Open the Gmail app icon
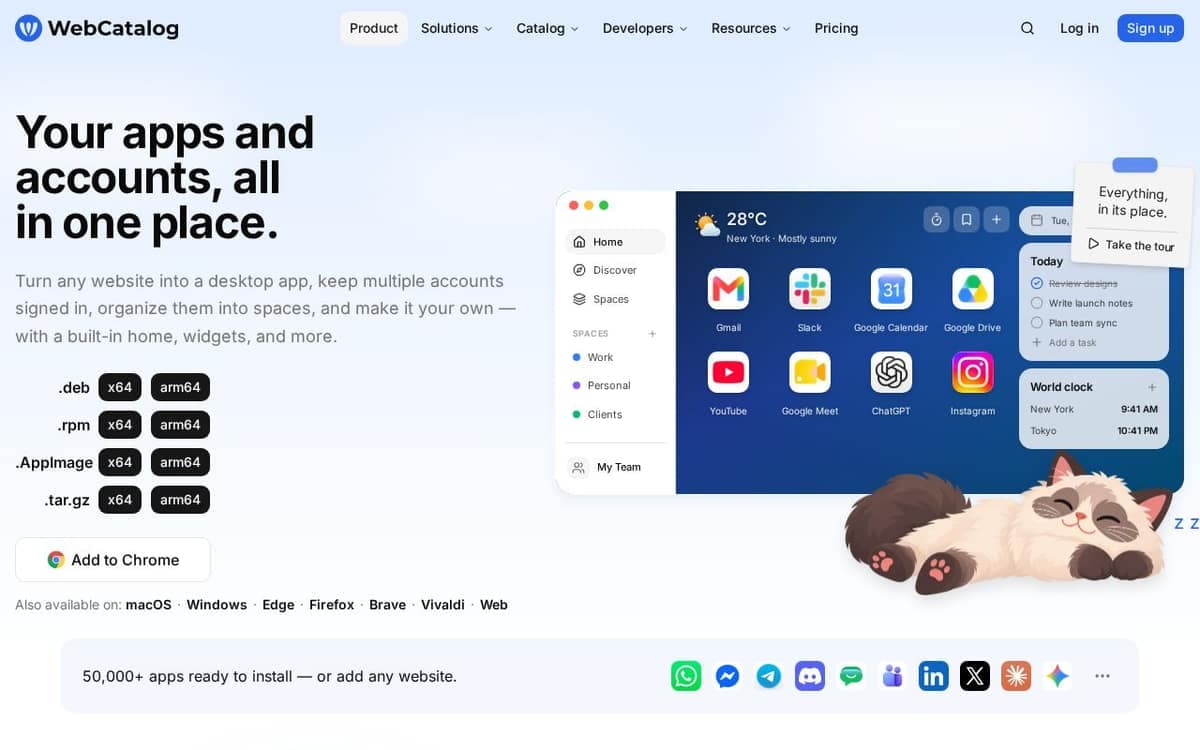This screenshot has height=750, width=1200. click(x=728, y=289)
